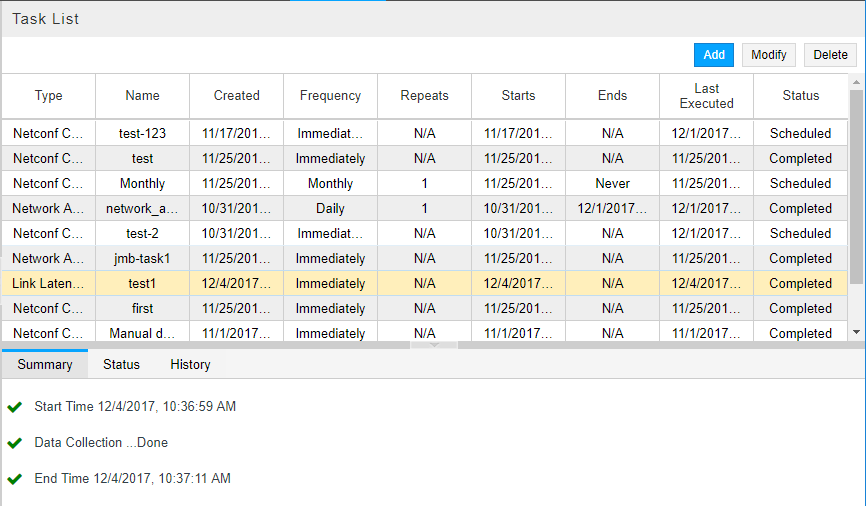Image resolution: width=866 pixels, height=506 pixels.
Task: Select the jmb-task1 row
Action: [143, 259]
